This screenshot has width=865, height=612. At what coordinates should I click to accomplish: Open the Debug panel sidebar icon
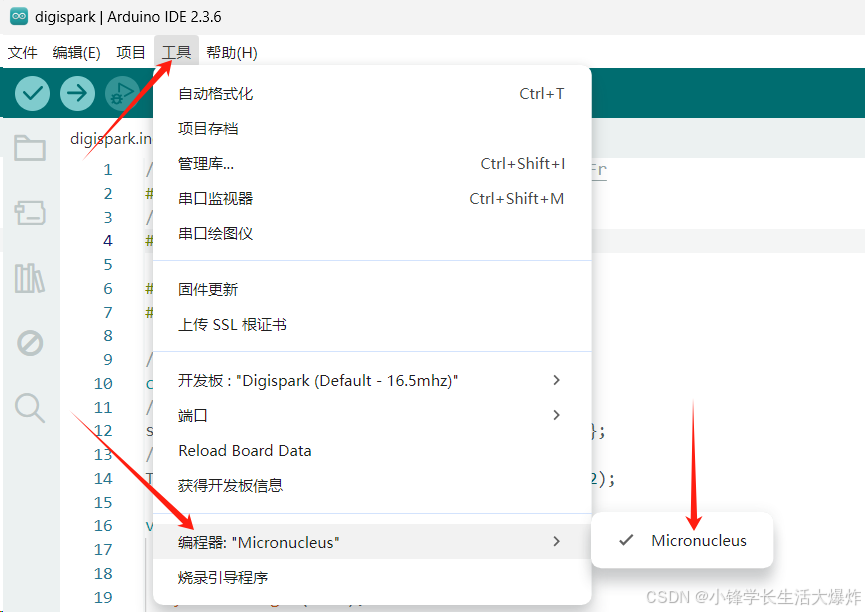(x=30, y=342)
